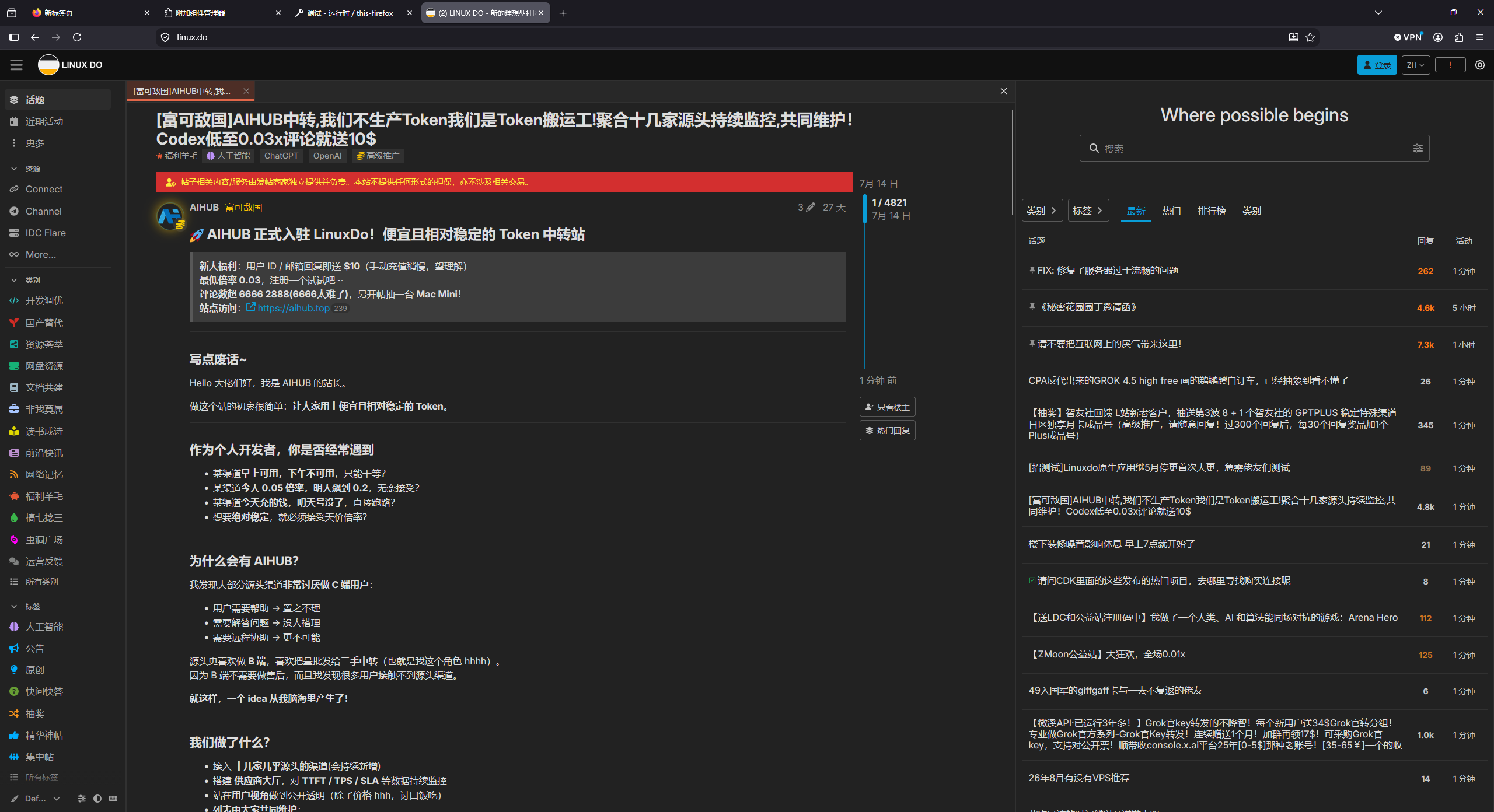
Task: Click the LINUX DO site logo
Action: 71,65
